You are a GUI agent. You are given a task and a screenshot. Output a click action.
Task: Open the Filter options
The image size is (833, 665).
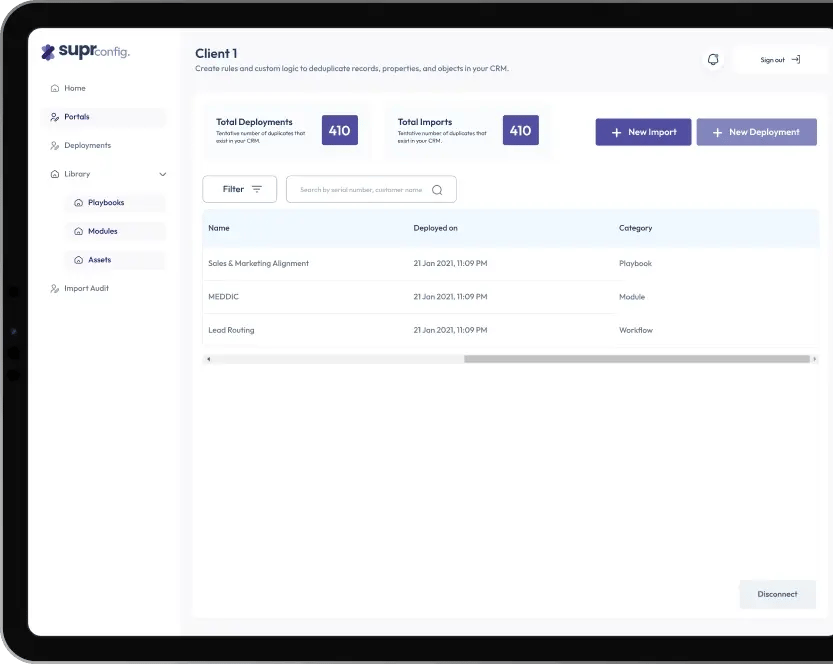240,189
